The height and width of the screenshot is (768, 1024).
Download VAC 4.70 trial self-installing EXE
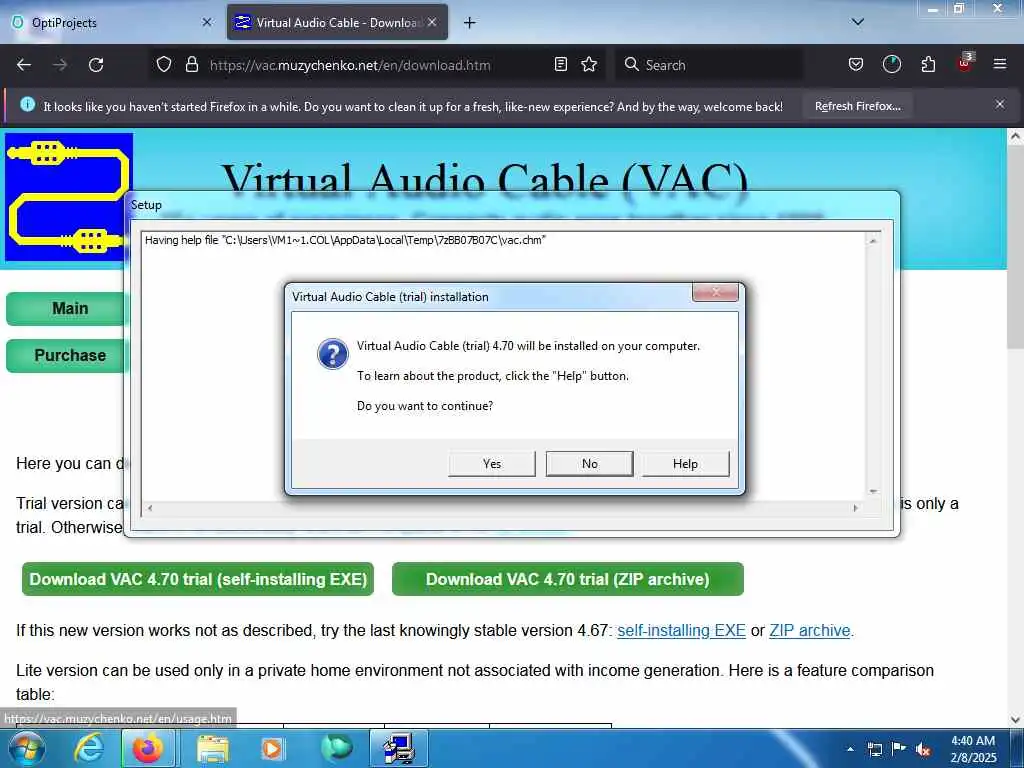pos(198,579)
